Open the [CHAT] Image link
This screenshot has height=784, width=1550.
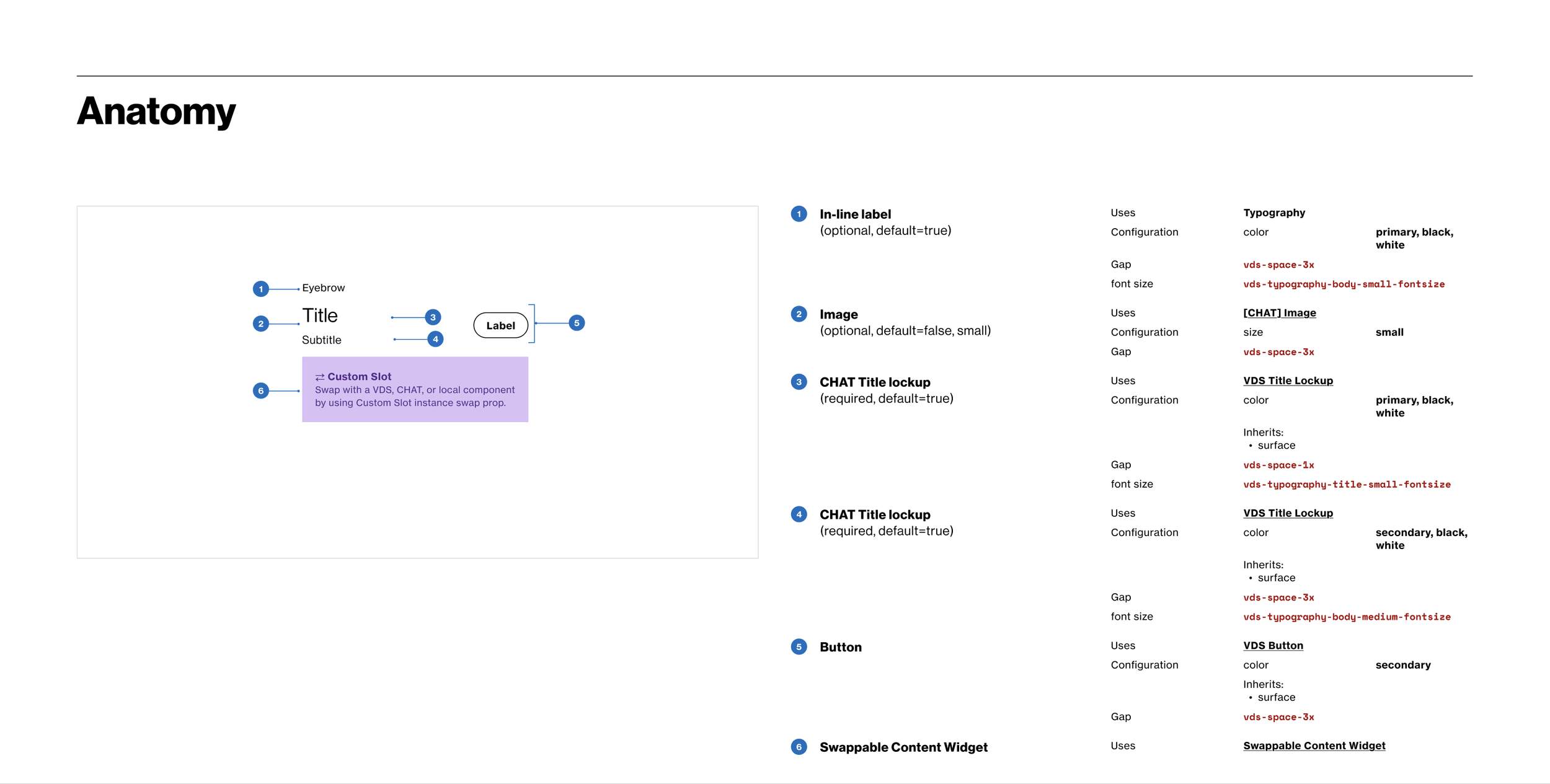(x=1279, y=312)
